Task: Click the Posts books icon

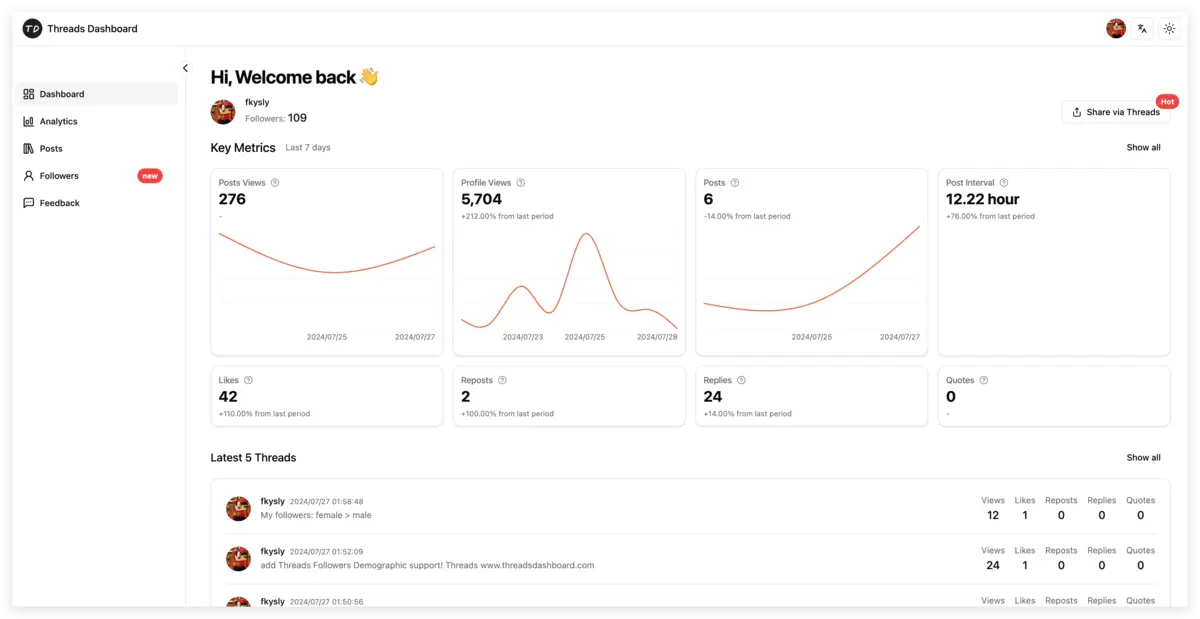Action: pos(29,148)
